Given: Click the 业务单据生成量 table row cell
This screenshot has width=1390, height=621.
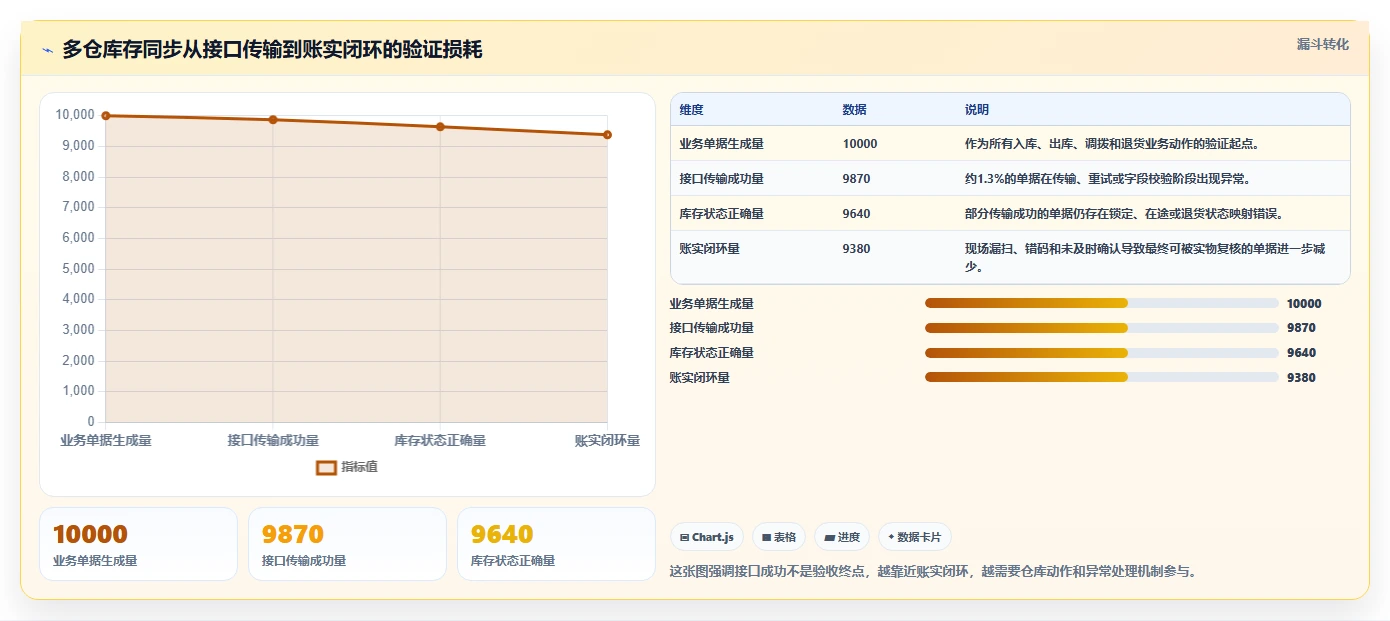Looking at the screenshot, I should tap(721, 144).
